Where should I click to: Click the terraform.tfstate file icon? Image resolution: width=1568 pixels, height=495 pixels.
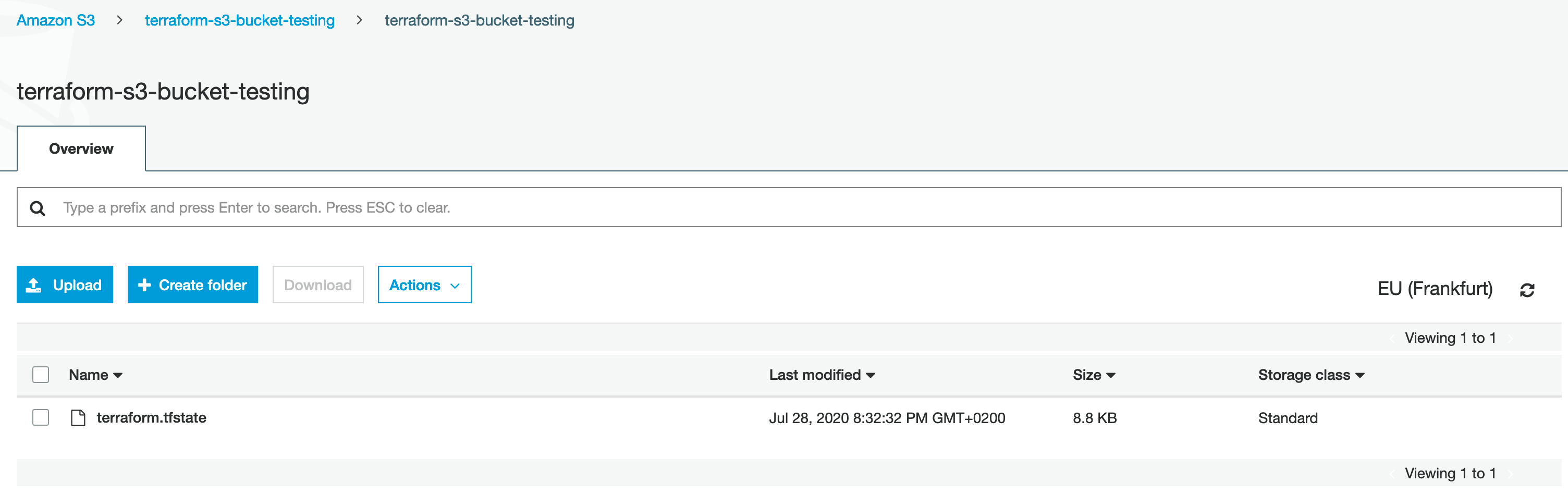pyautogui.click(x=78, y=418)
